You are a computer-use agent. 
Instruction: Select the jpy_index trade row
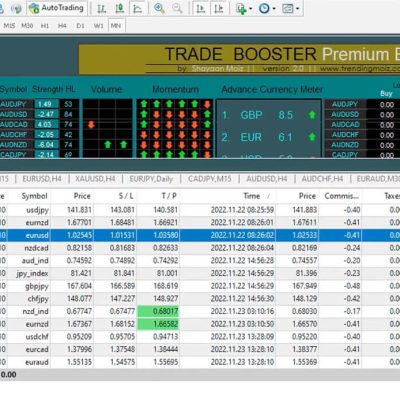pos(200,273)
